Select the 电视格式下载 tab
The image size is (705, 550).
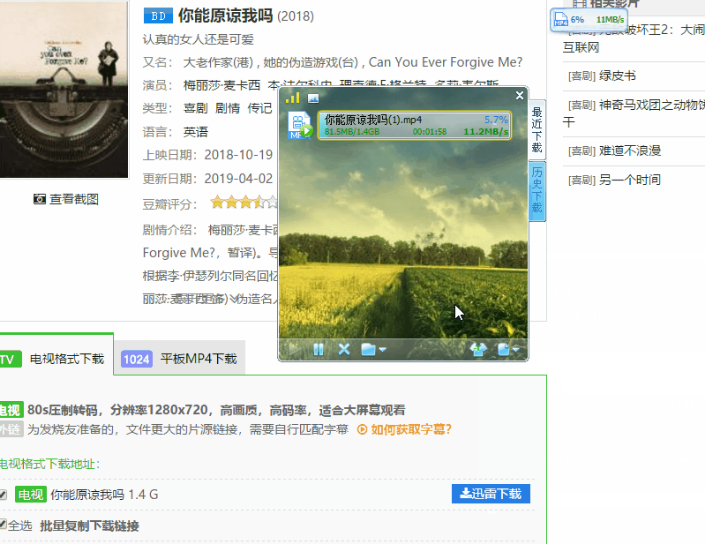pos(56,358)
